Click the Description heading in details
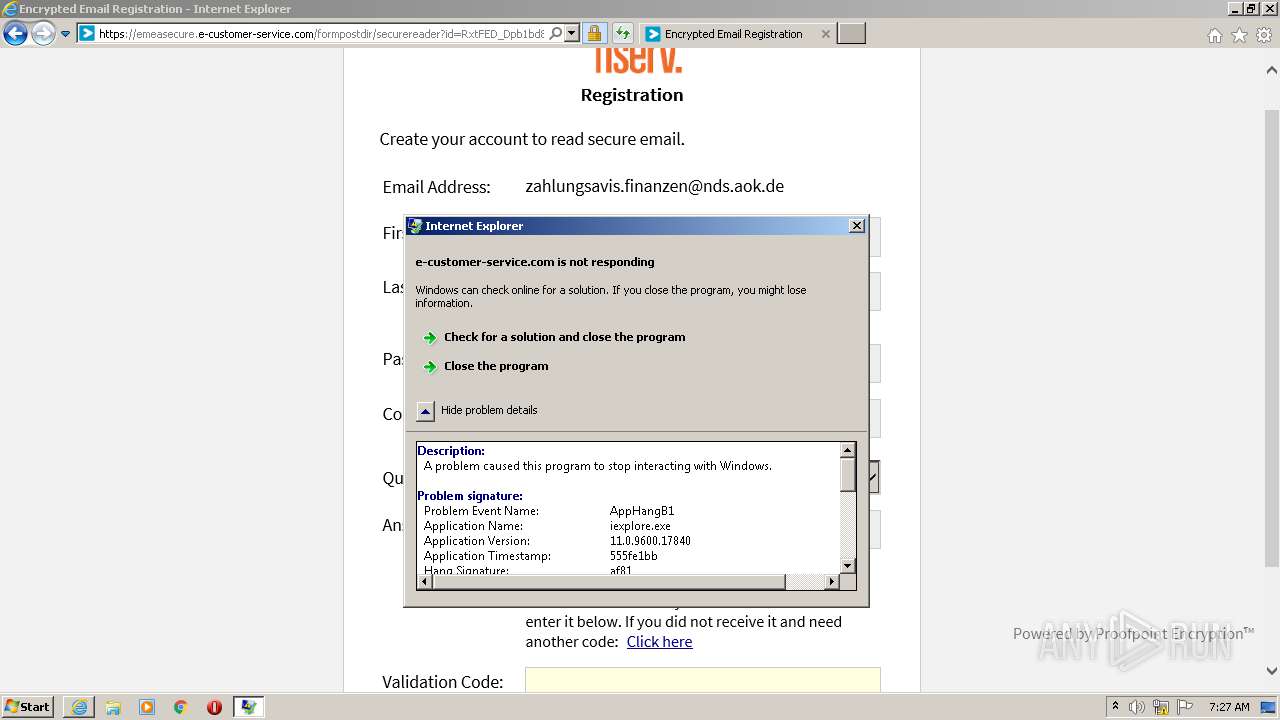Viewport: 1280px width, 720px height. [x=451, y=451]
